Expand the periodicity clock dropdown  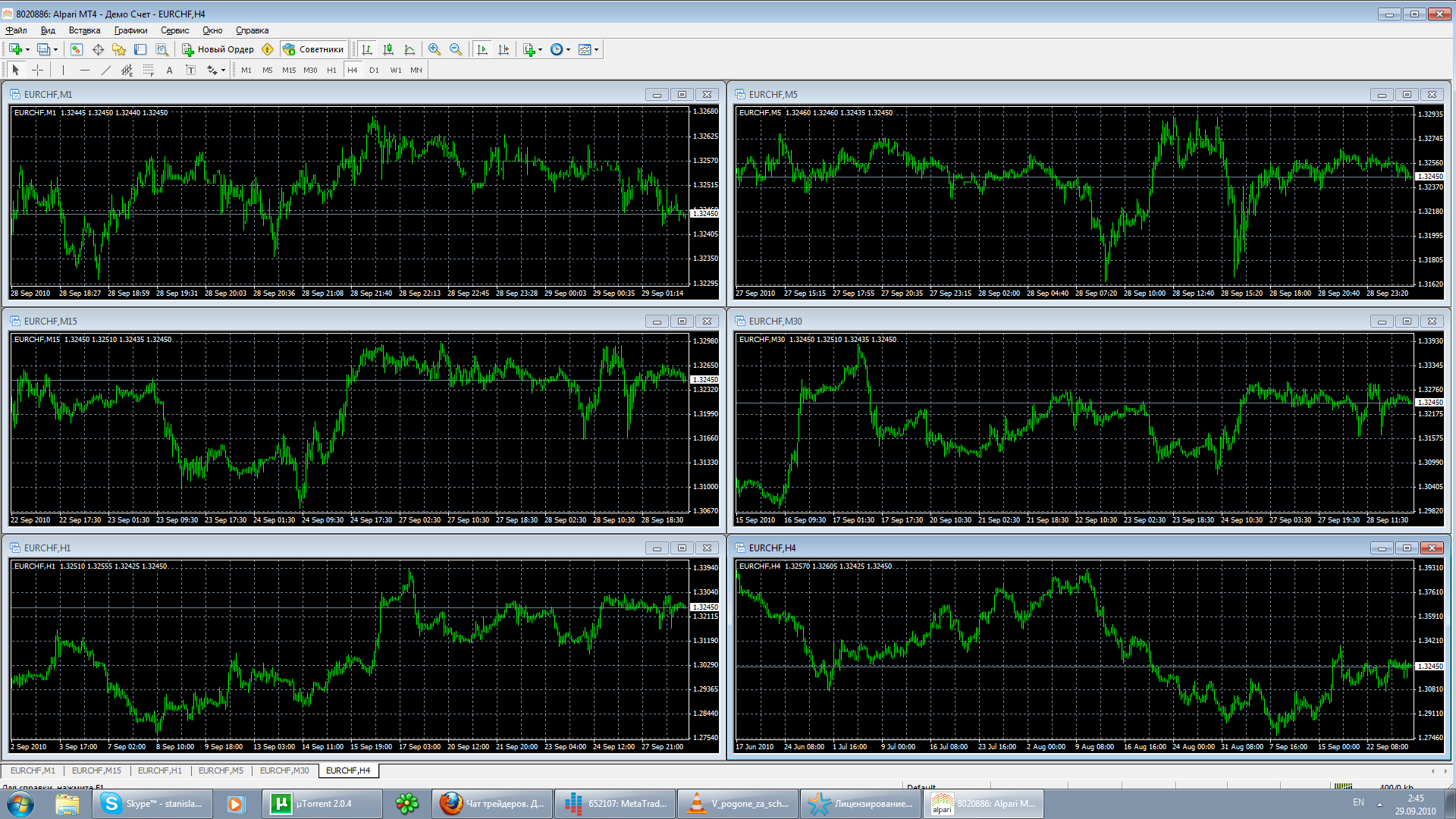click(x=568, y=49)
